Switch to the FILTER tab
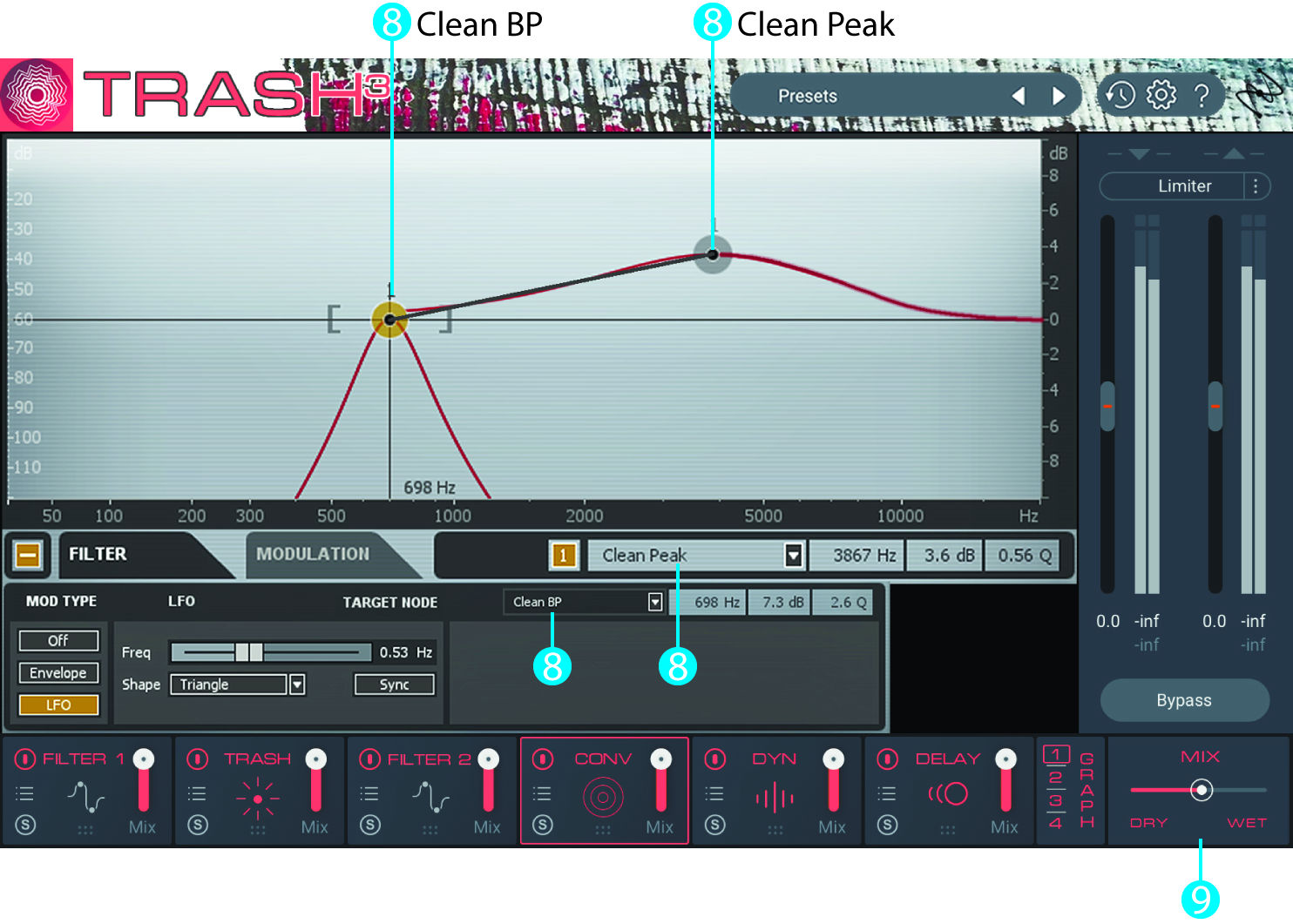Image resolution: width=1293 pixels, height=924 pixels. coord(98,554)
